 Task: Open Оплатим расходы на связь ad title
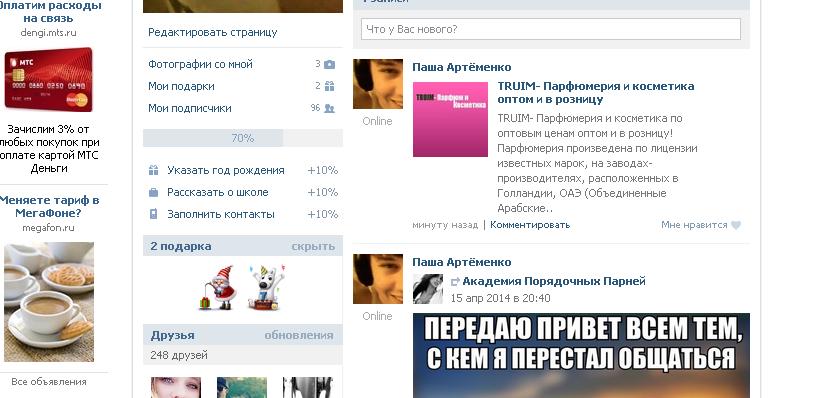[x=50, y=12]
